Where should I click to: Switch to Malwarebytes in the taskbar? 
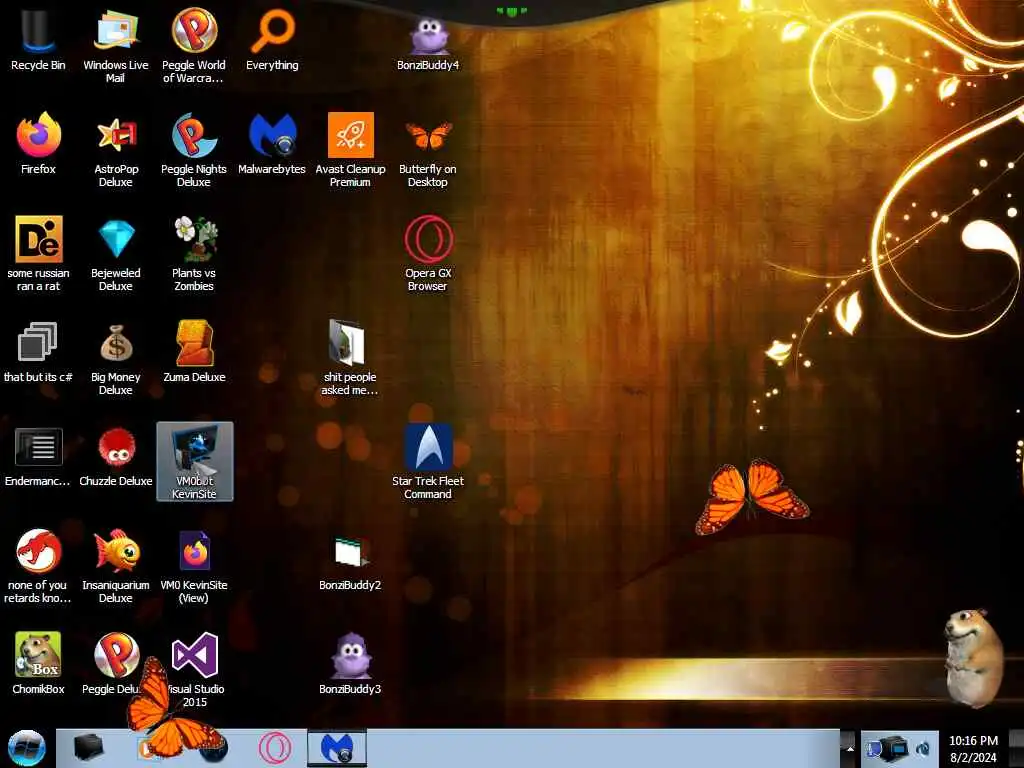[337, 748]
